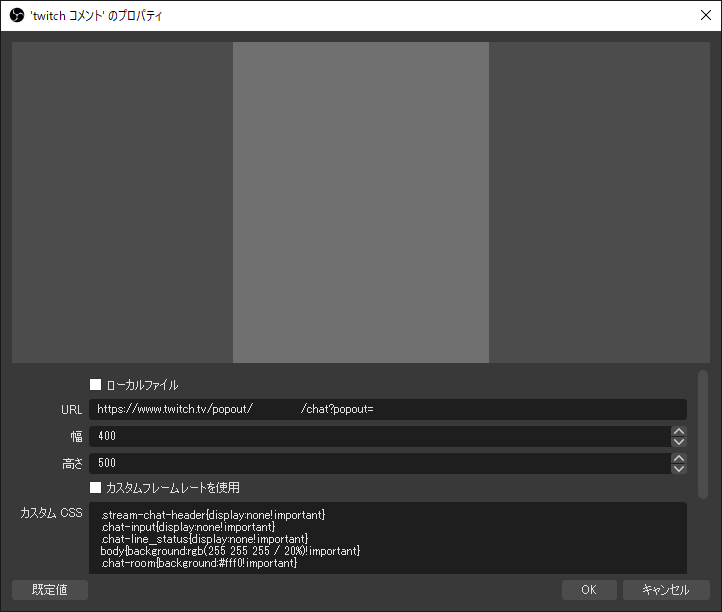Click the 高さ value field showing 500
Viewport: 722px width, 612px height.
[x=380, y=463]
